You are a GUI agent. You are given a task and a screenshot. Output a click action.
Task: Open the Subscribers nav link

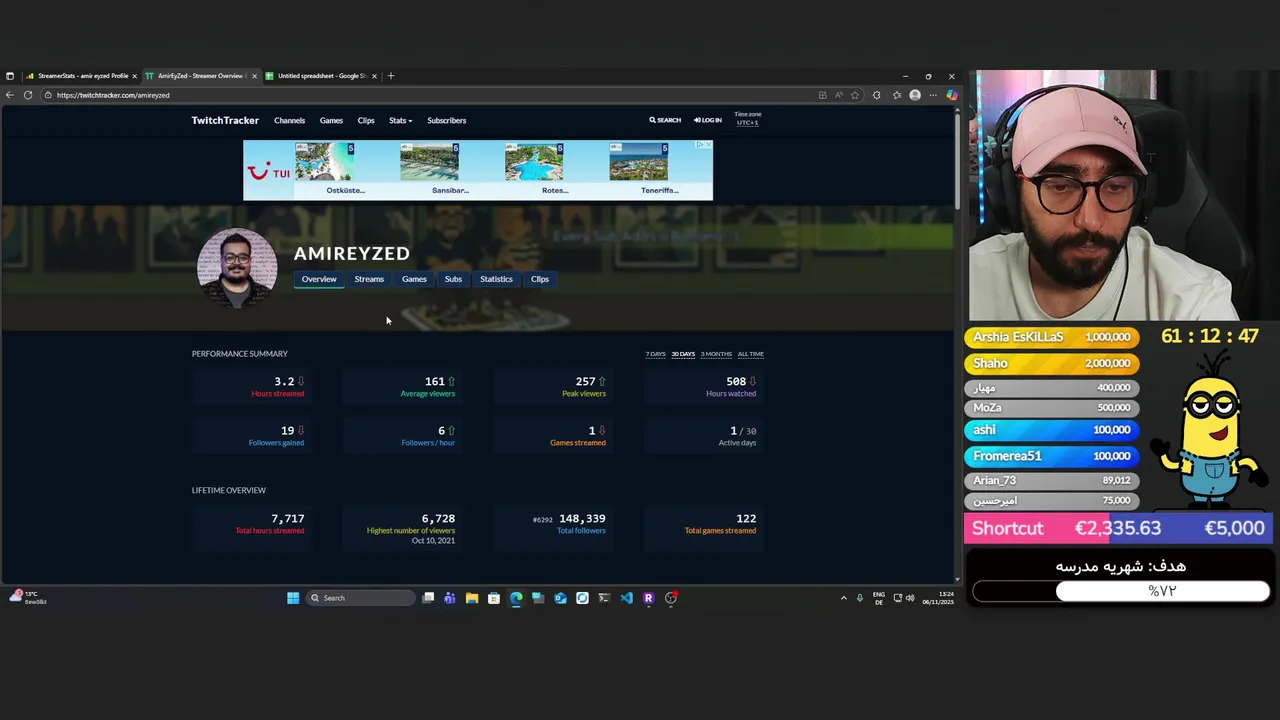click(447, 120)
